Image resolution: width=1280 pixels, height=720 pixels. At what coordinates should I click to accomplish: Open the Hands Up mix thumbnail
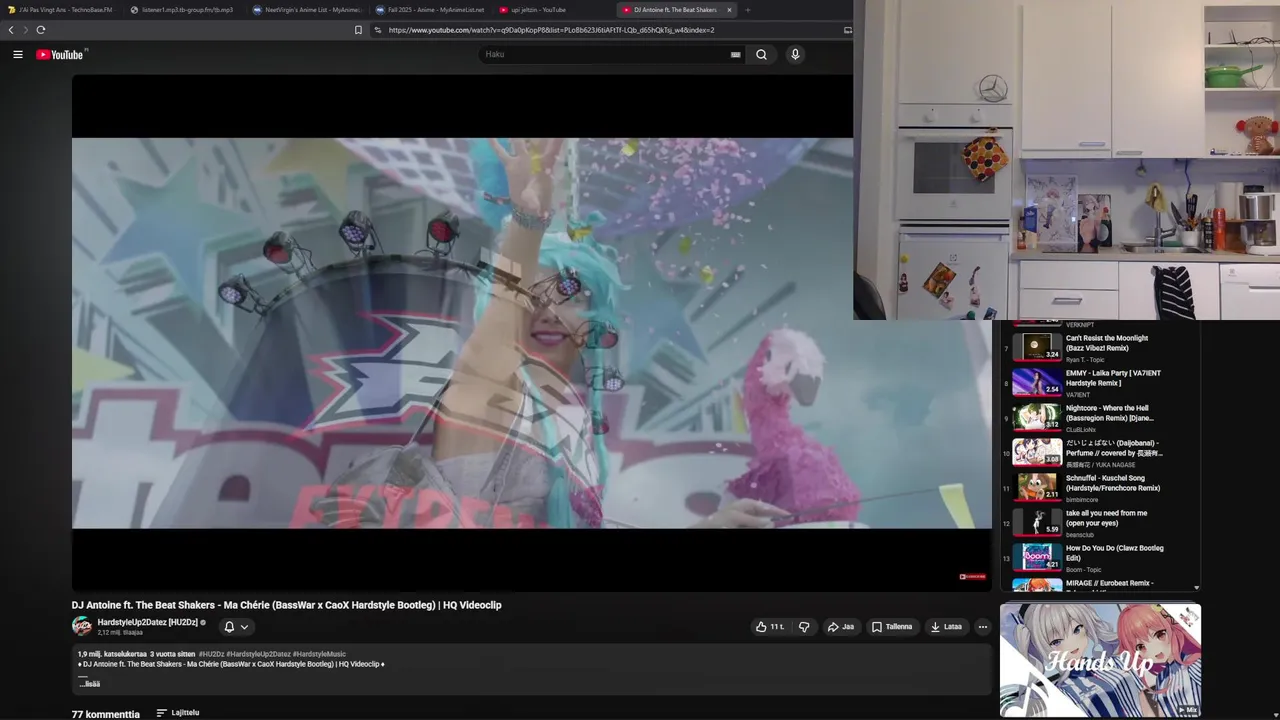1100,660
